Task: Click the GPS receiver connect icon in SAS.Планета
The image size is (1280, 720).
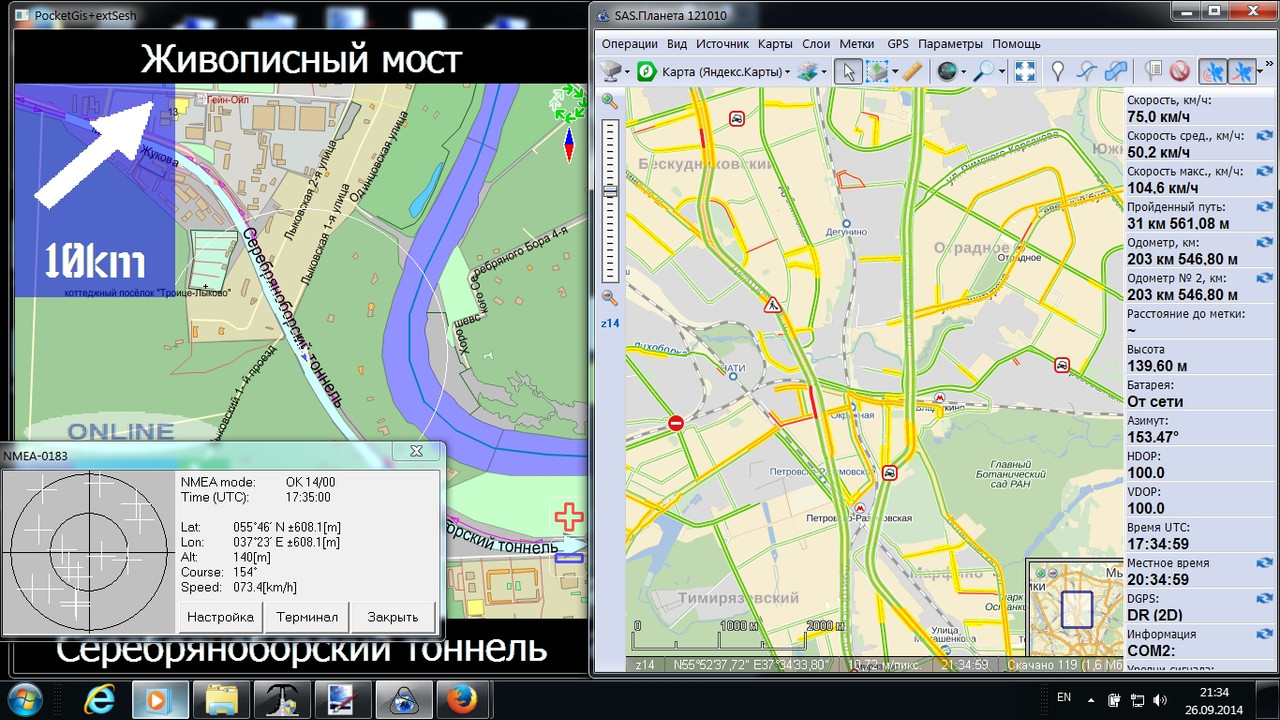Action: point(612,72)
